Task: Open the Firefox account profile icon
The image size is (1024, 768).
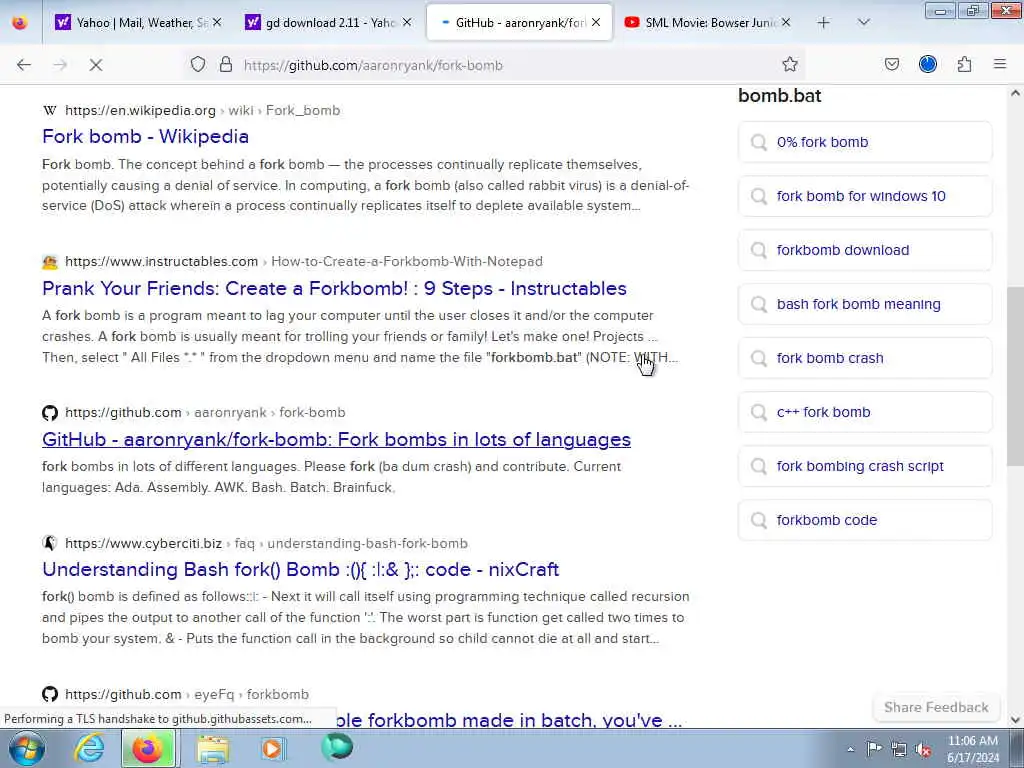Action: (x=928, y=64)
